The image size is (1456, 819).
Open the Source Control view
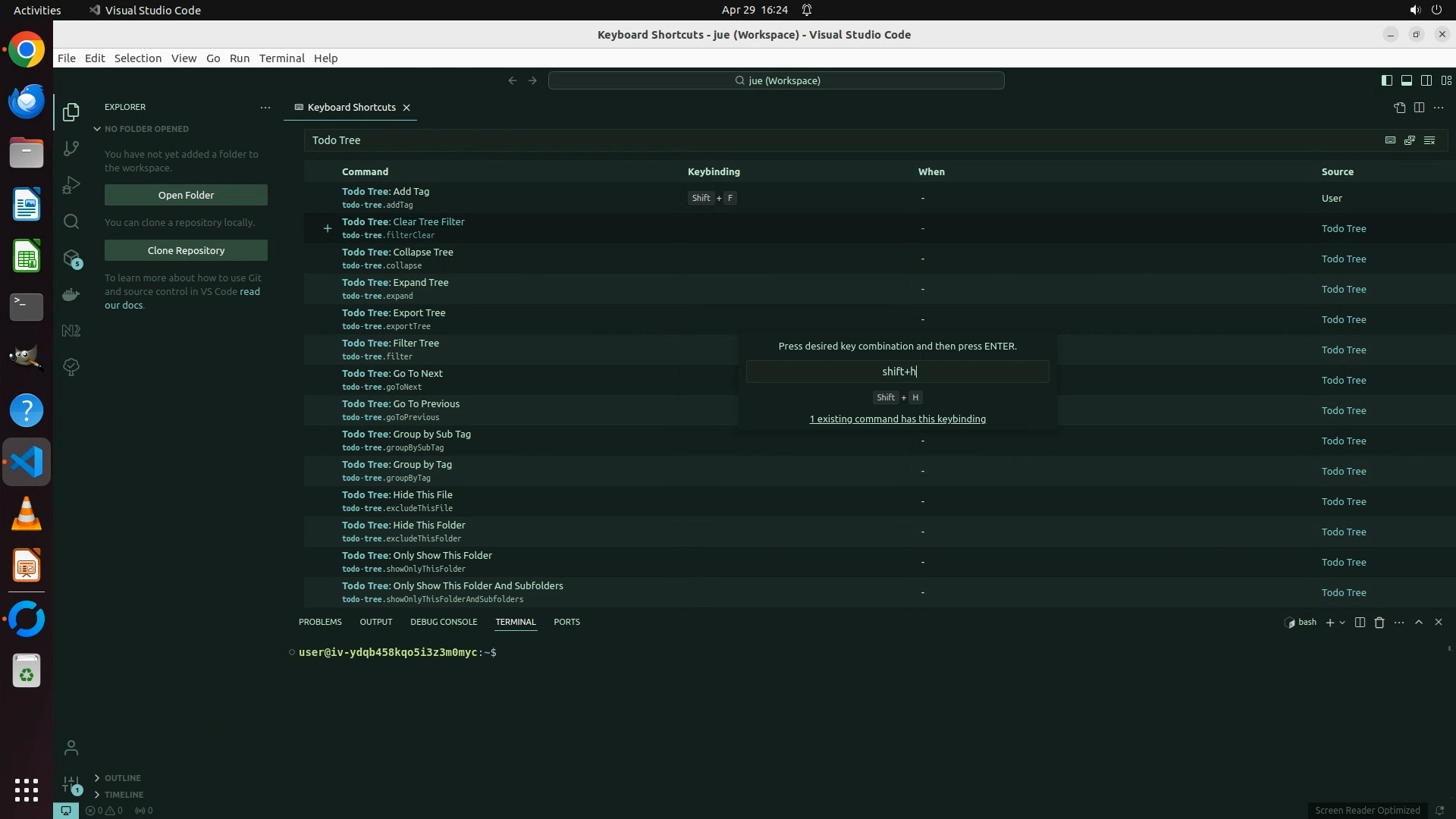point(71,149)
